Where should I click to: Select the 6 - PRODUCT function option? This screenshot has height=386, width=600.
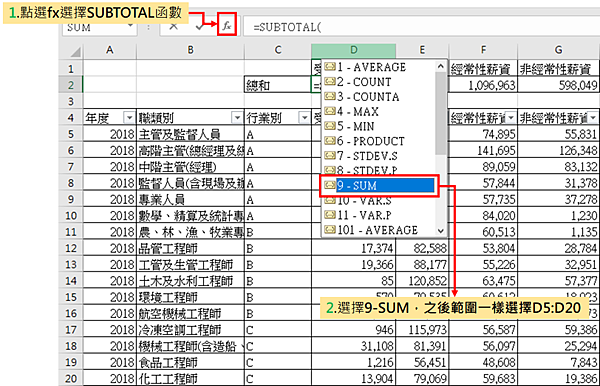(378, 141)
